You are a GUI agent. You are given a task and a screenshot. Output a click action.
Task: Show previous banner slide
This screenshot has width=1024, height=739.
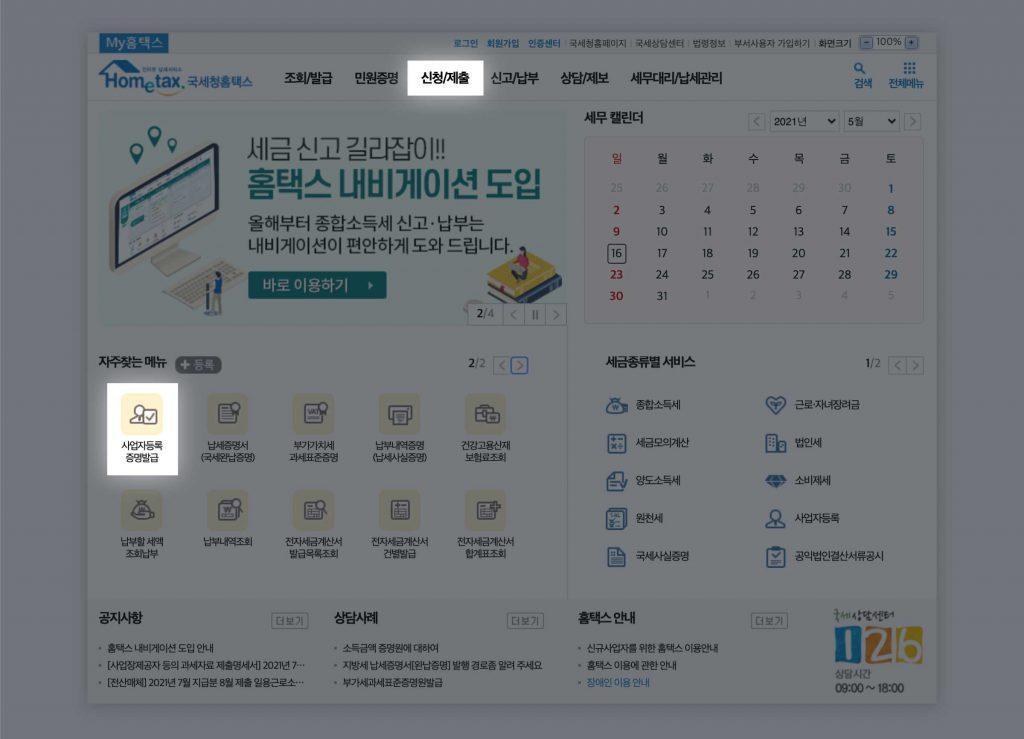(x=514, y=315)
